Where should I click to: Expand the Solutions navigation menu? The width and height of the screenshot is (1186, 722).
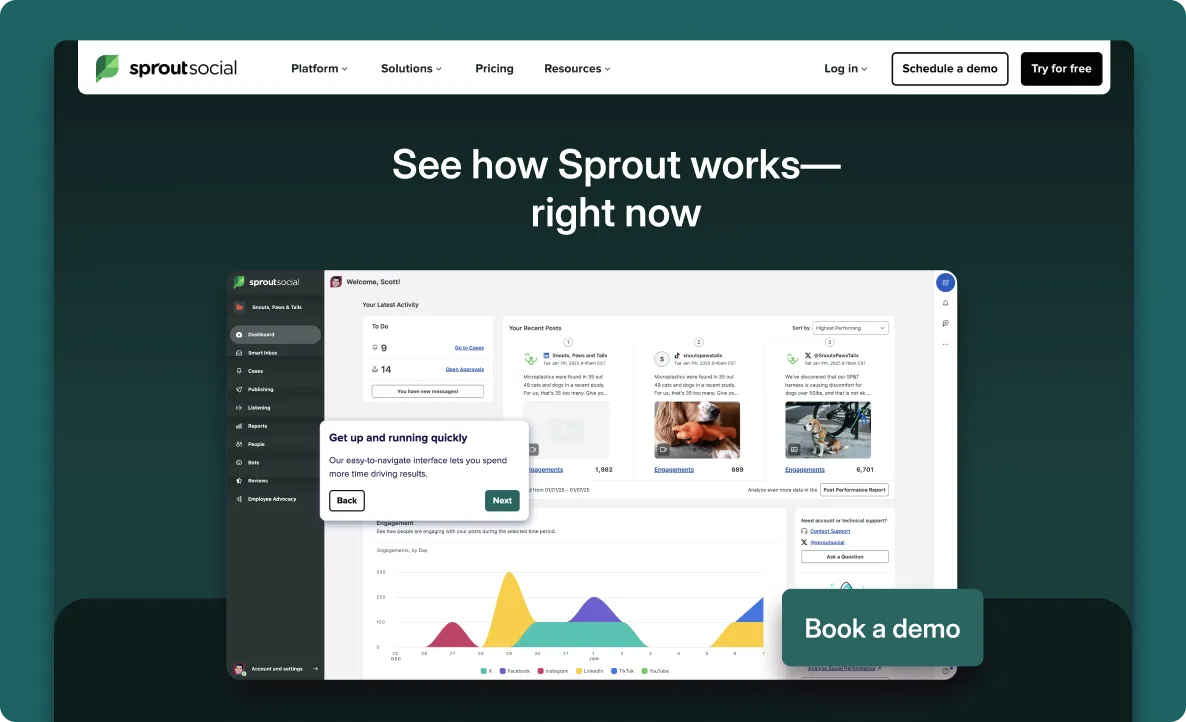[x=411, y=68]
